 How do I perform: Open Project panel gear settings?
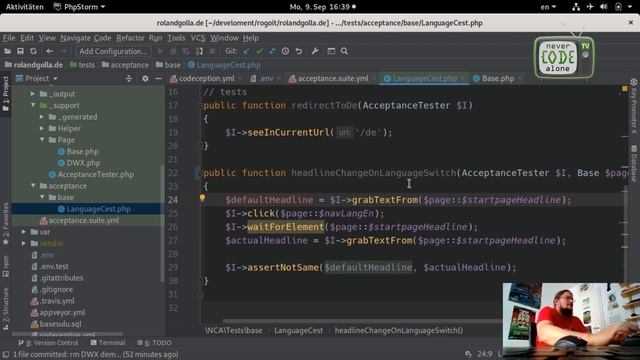(145, 78)
